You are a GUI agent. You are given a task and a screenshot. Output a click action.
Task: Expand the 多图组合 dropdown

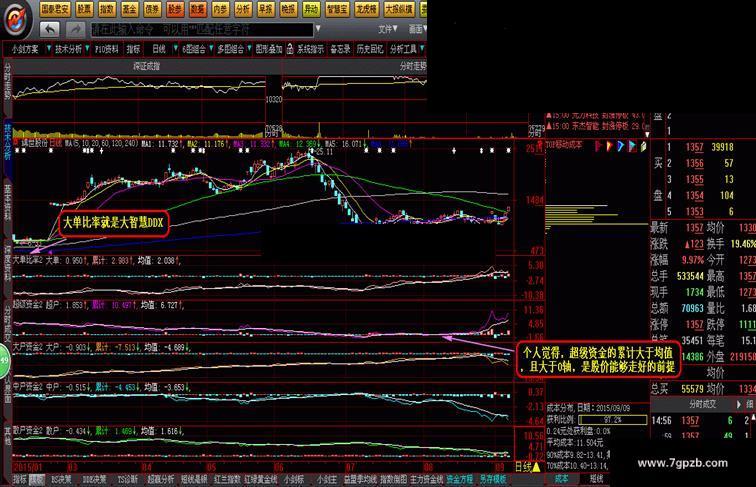249,49
